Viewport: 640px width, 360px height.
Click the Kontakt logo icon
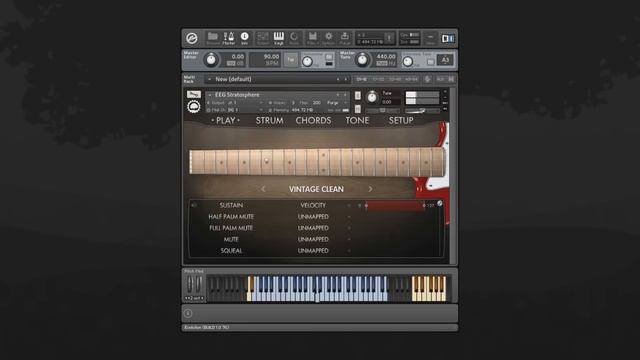(192, 38)
